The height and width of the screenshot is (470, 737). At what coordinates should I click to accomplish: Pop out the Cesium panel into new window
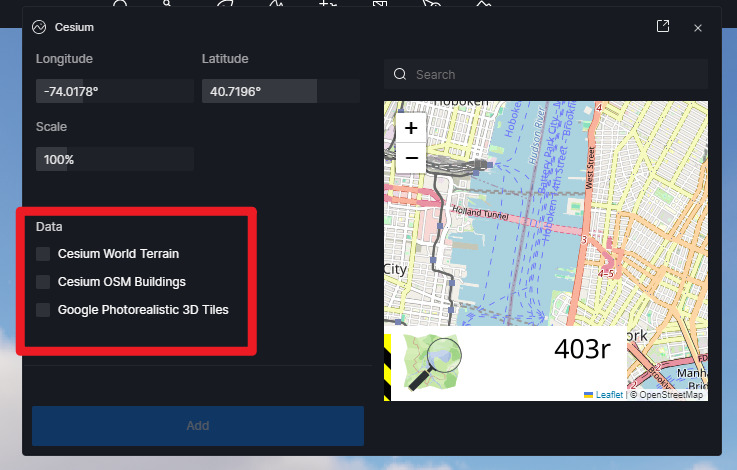click(x=663, y=27)
